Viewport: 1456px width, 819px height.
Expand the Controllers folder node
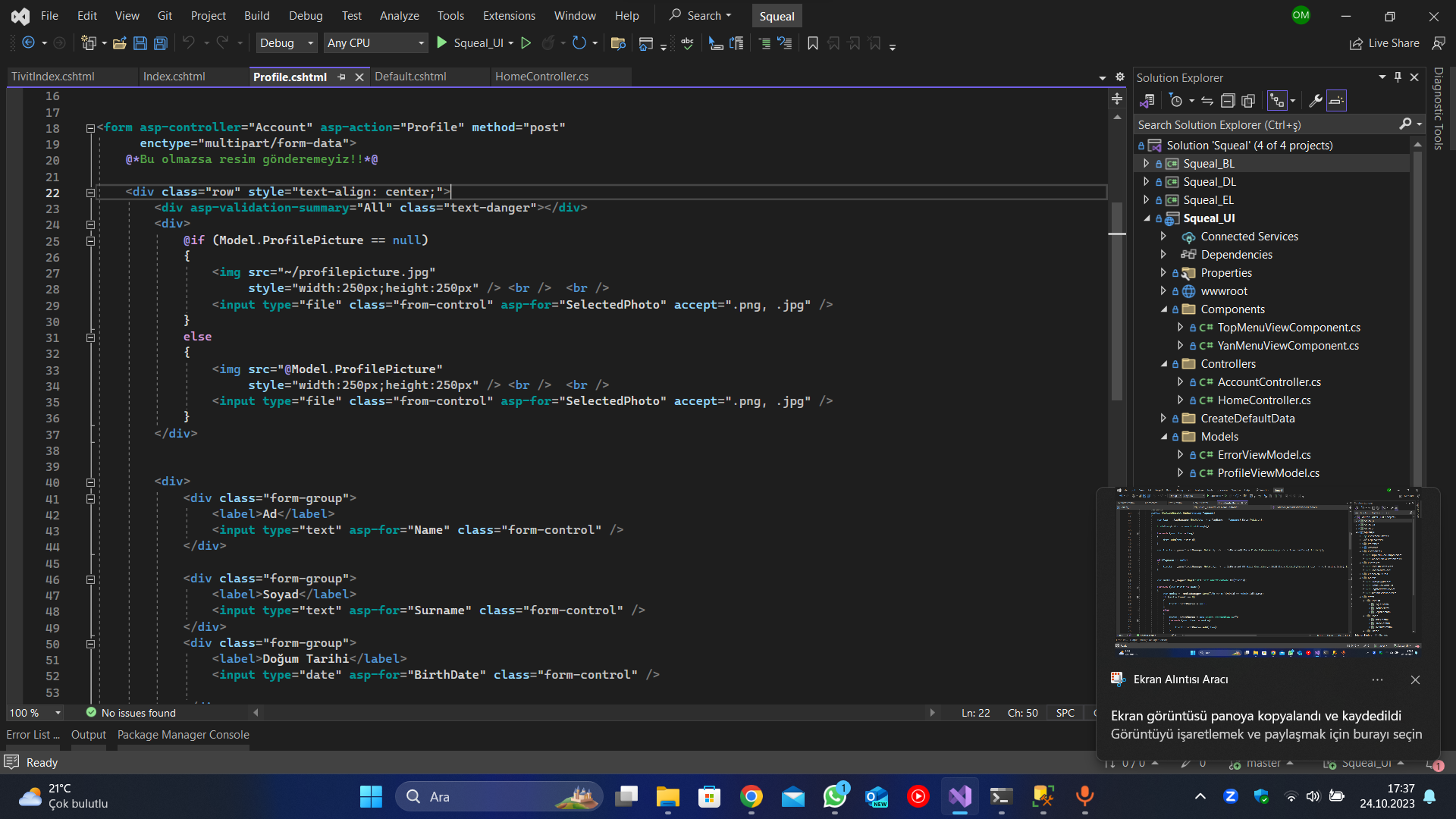[x=1166, y=363]
